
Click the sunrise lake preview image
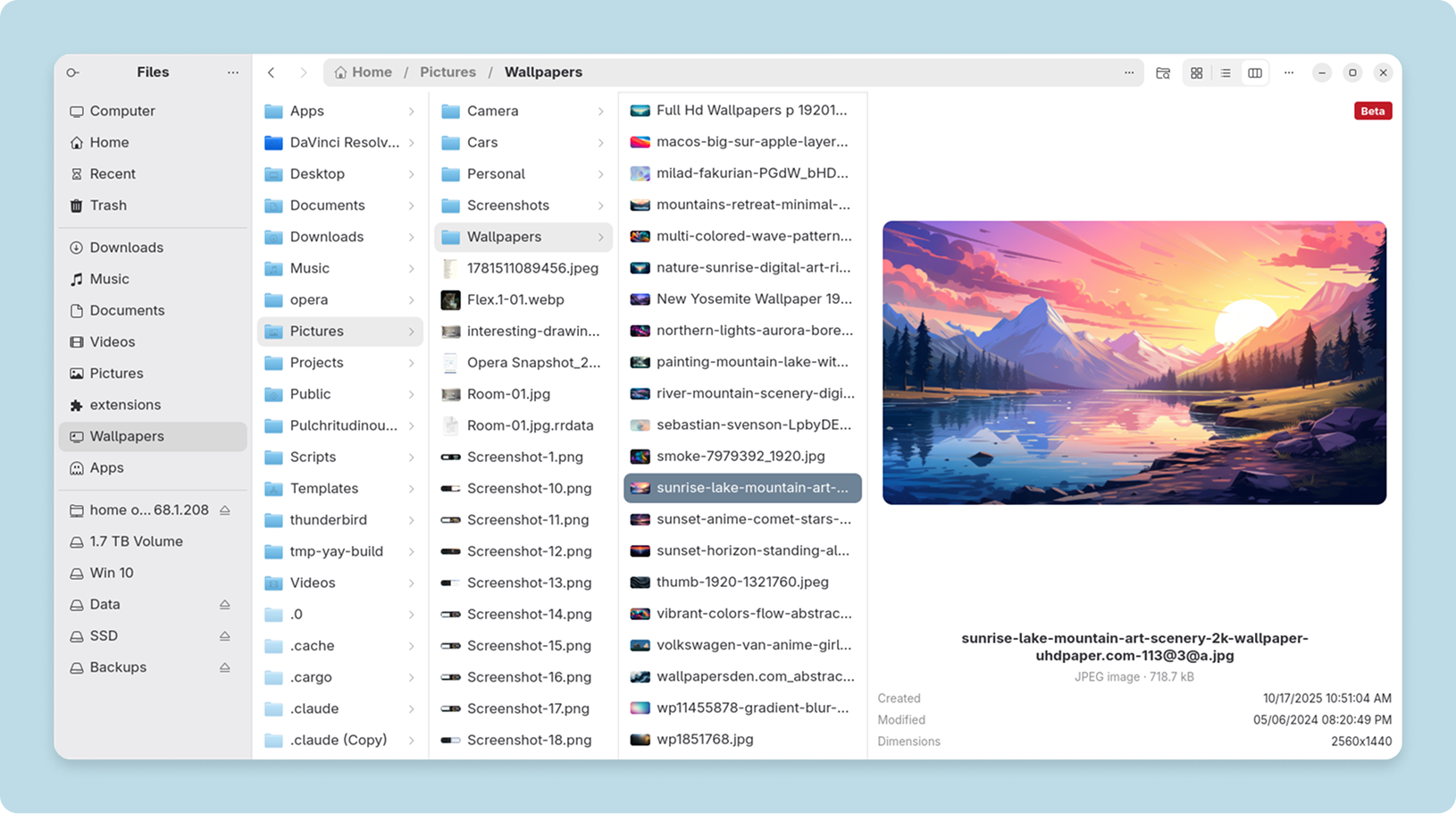tap(1134, 363)
